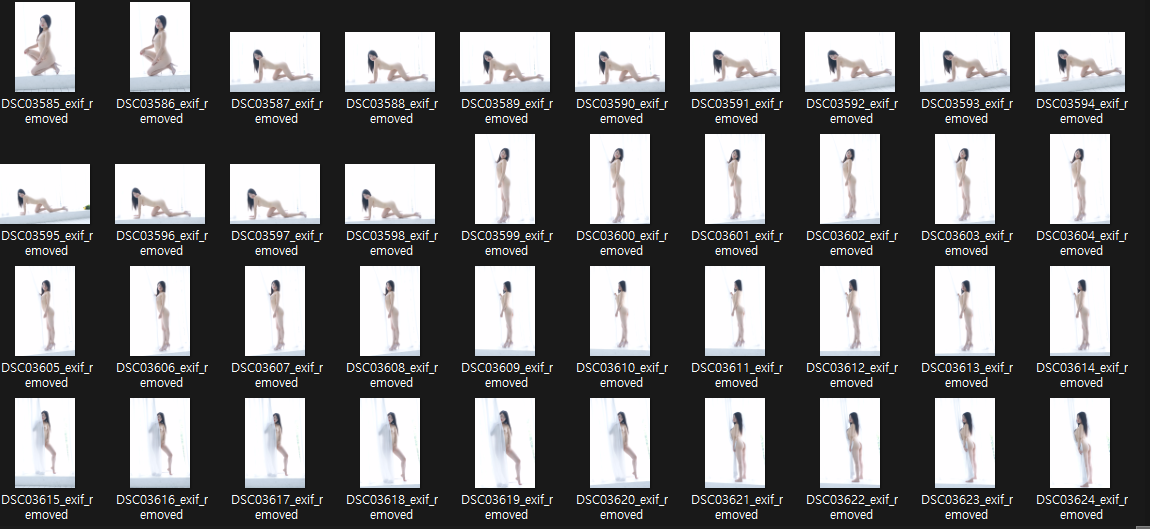Select the DSC03592_exif_removed image
The width and height of the screenshot is (1150, 529).
coord(850,62)
